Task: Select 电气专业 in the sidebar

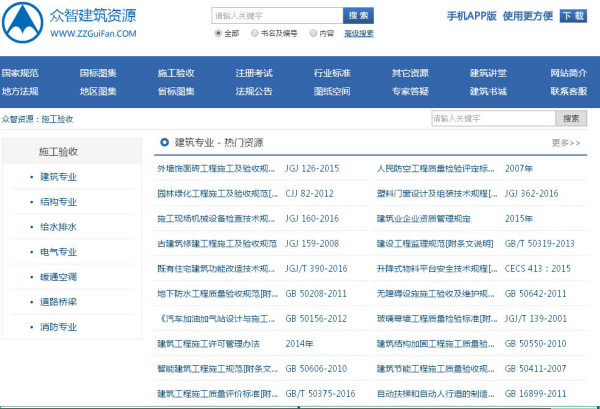Action: tap(59, 252)
